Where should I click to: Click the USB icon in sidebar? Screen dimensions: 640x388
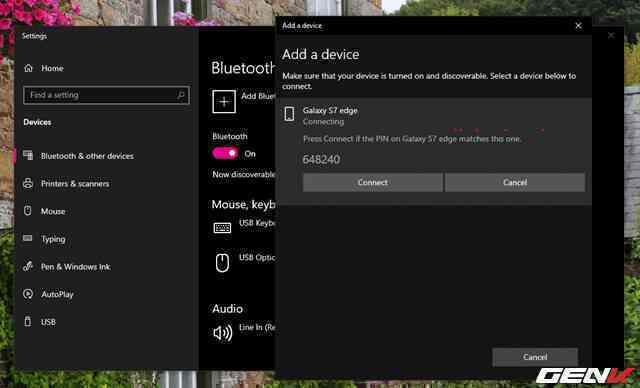click(x=27, y=321)
